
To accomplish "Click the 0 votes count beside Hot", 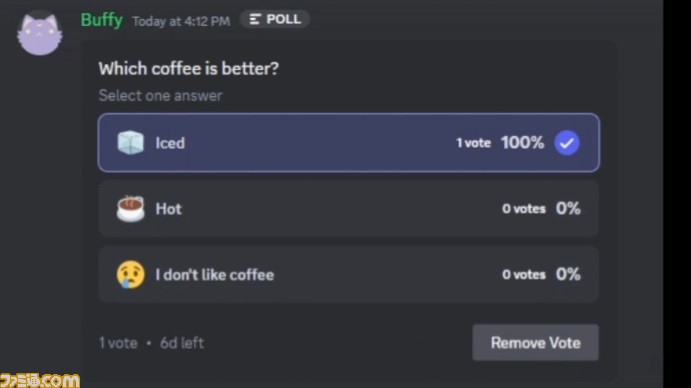I will [524, 209].
